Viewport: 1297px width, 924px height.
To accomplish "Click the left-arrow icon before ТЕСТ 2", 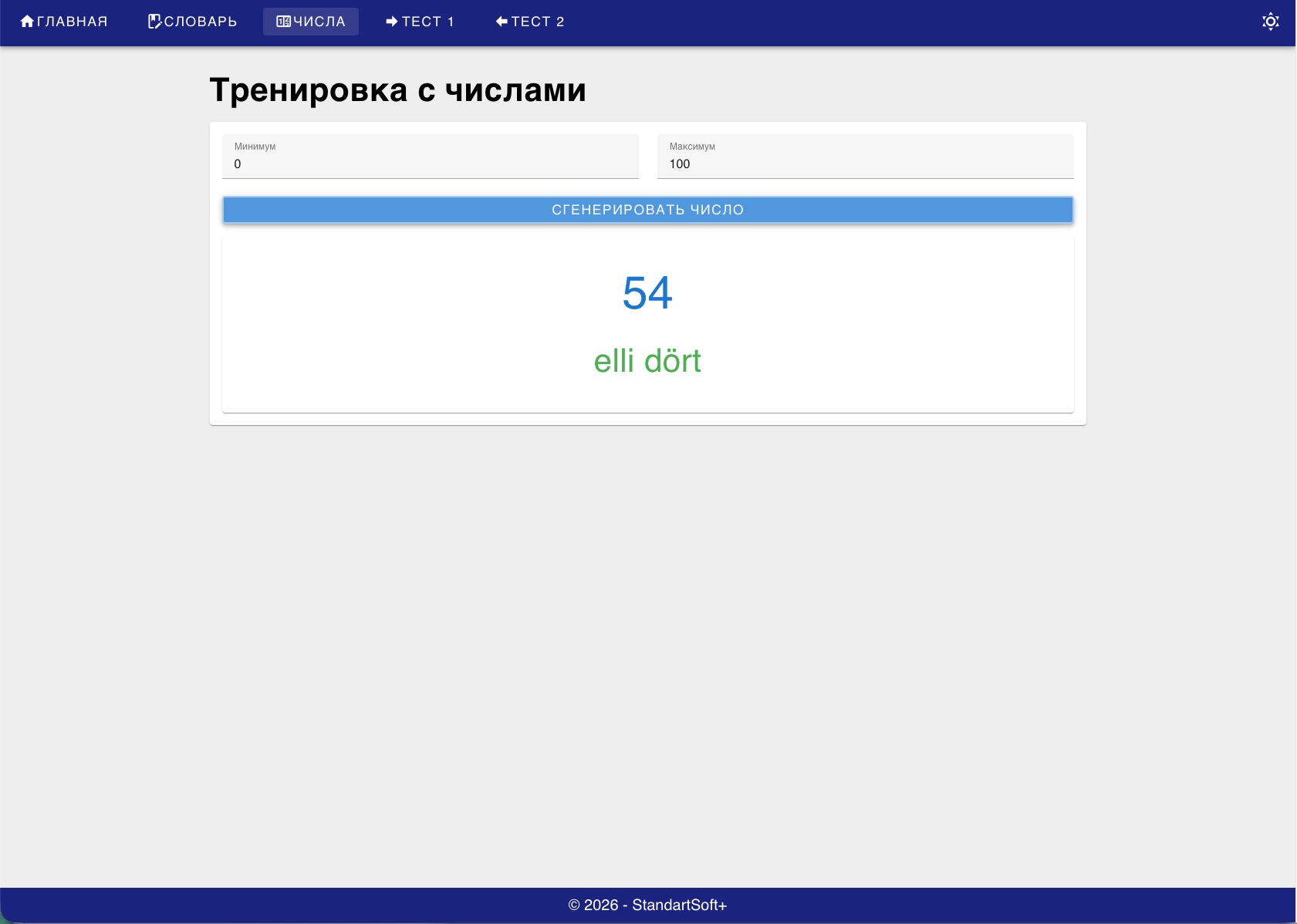I will [502, 21].
